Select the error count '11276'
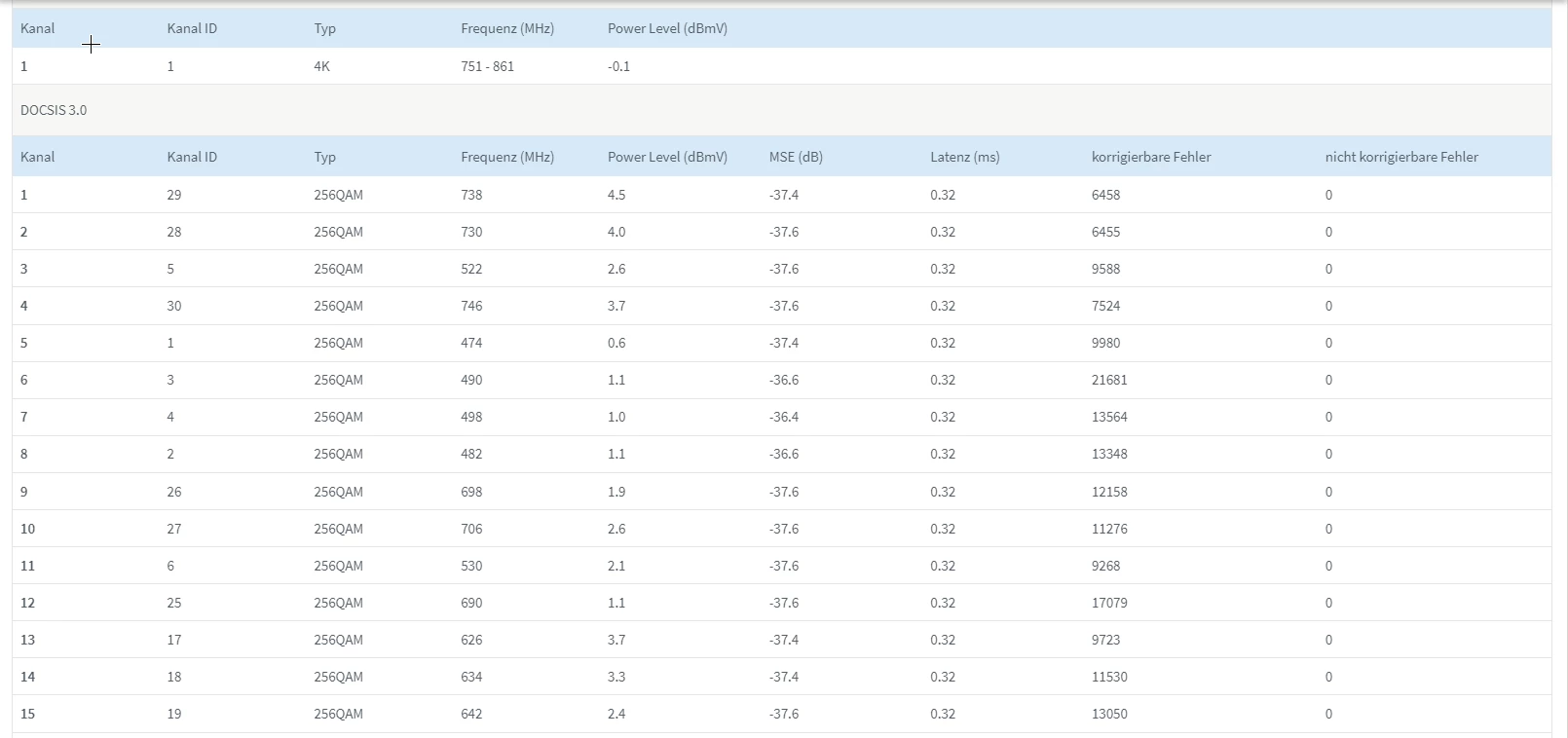The width and height of the screenshot is (1568, 738). pos(1109,529)
